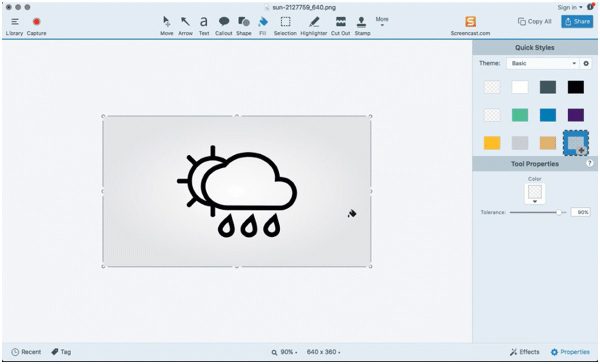Pick the purple quick style swatch
This screenshot has width=600, height=364.
[x=576, y=115]
